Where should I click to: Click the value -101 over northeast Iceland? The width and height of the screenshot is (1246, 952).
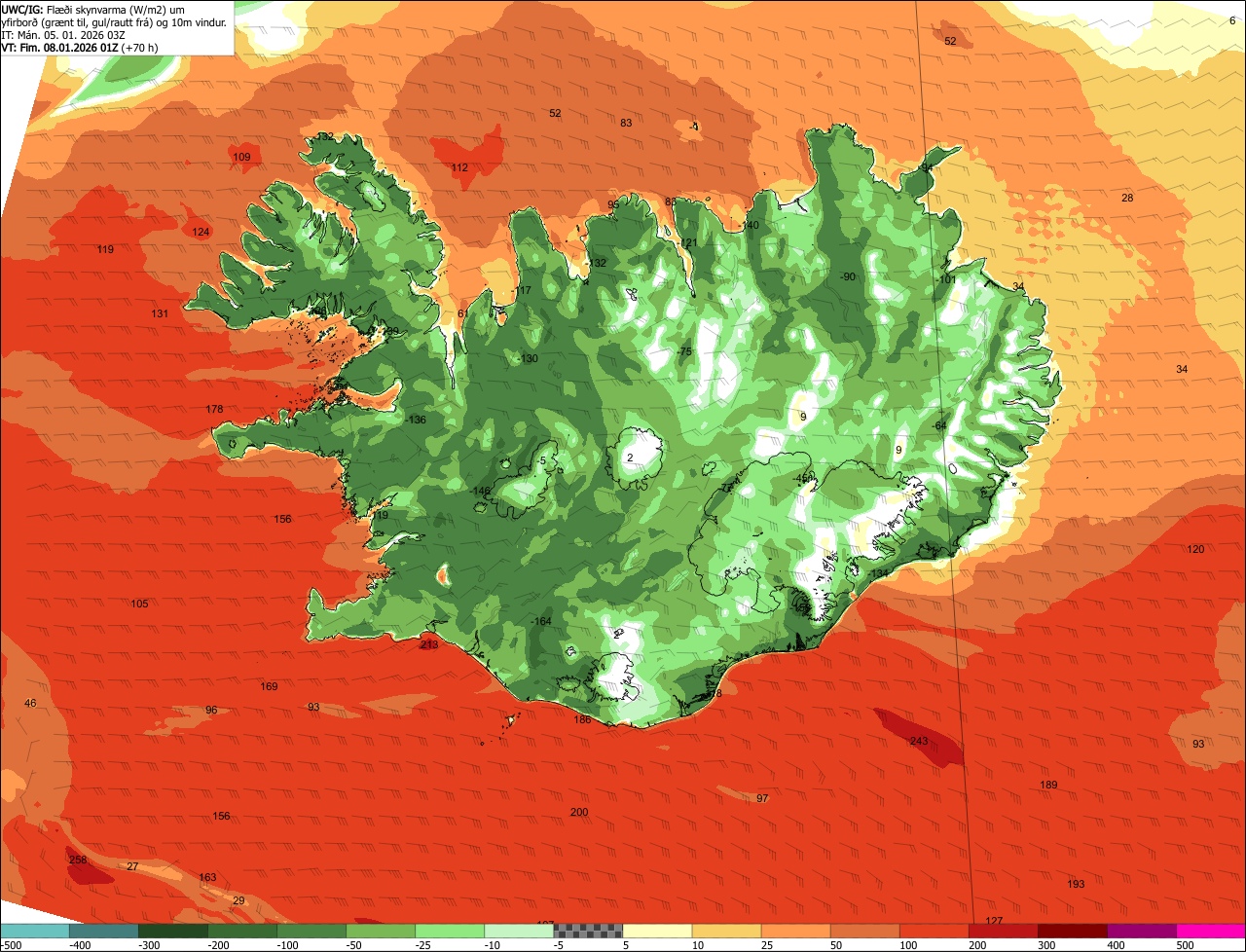click(x=946, y=279)
